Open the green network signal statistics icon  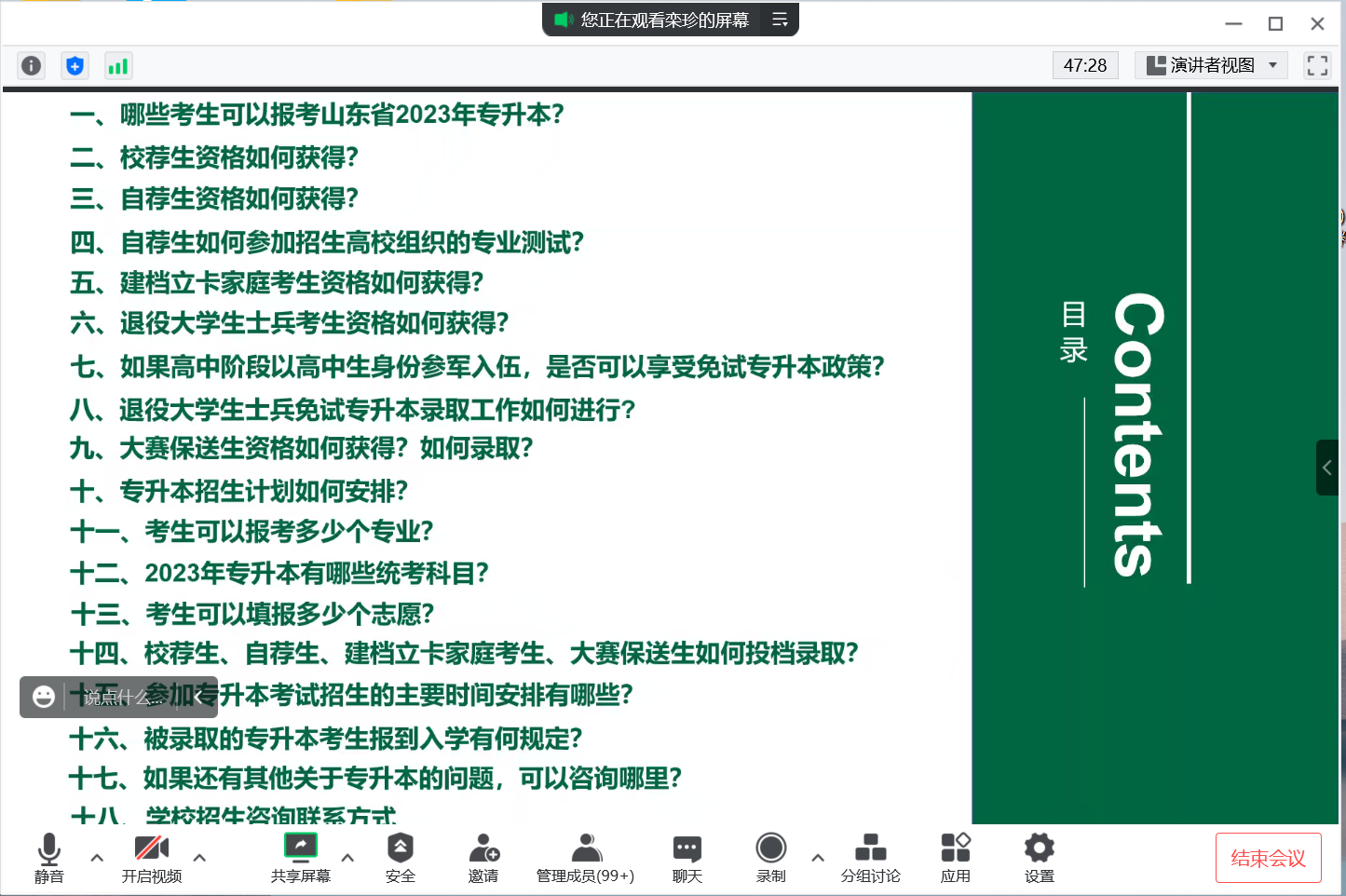pyautogui.click(x=118, y=66)
